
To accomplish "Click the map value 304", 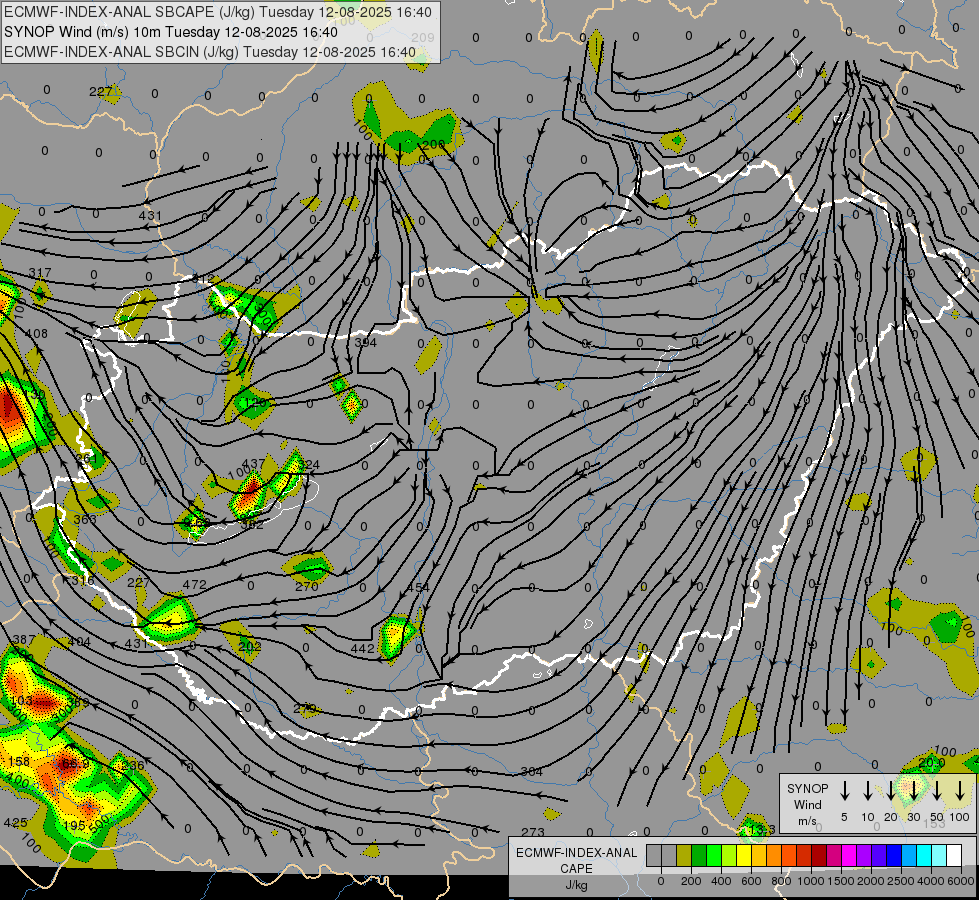I will click(x=531, y=771).
